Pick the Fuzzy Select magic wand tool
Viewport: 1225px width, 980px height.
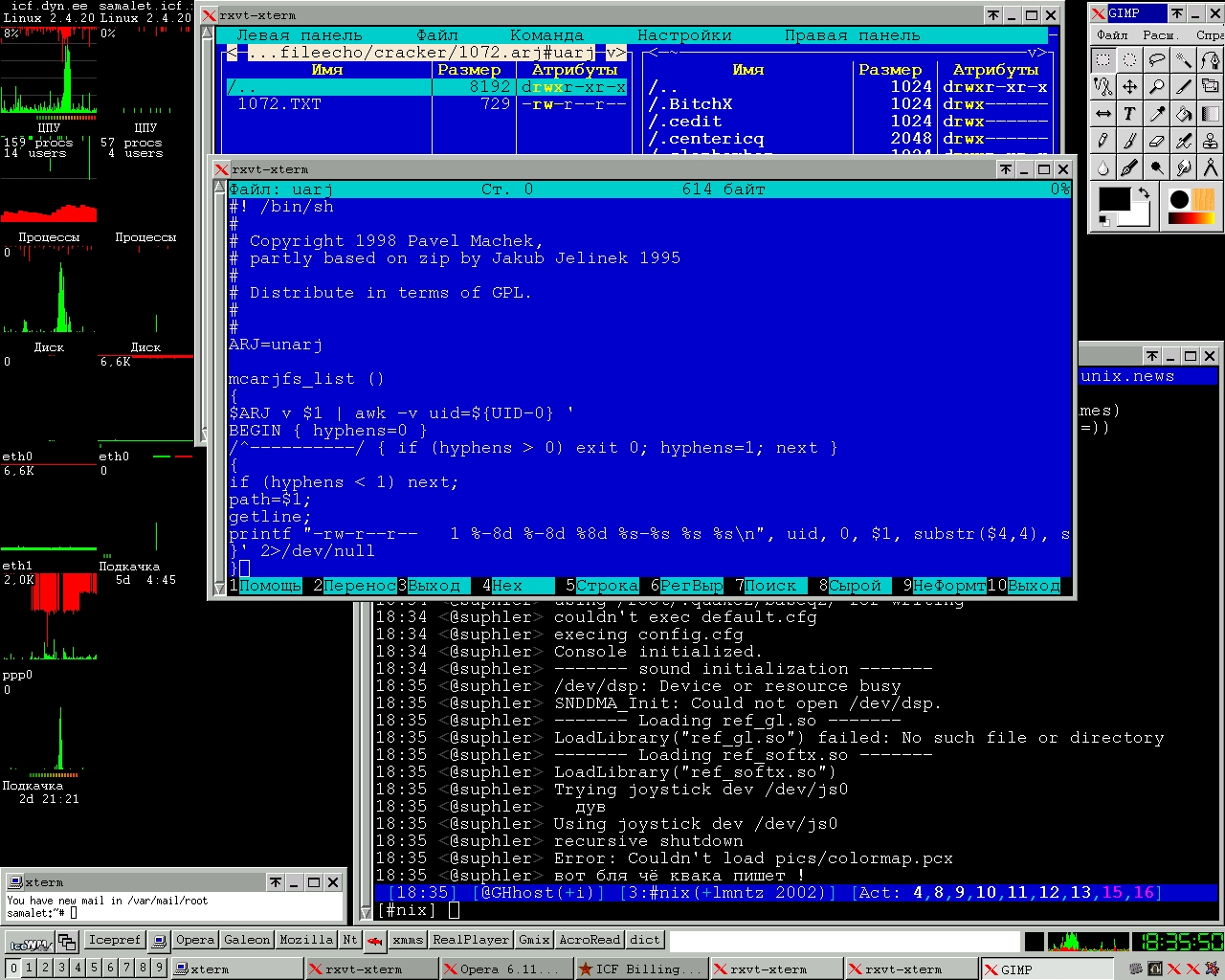tap(1184, 59)
